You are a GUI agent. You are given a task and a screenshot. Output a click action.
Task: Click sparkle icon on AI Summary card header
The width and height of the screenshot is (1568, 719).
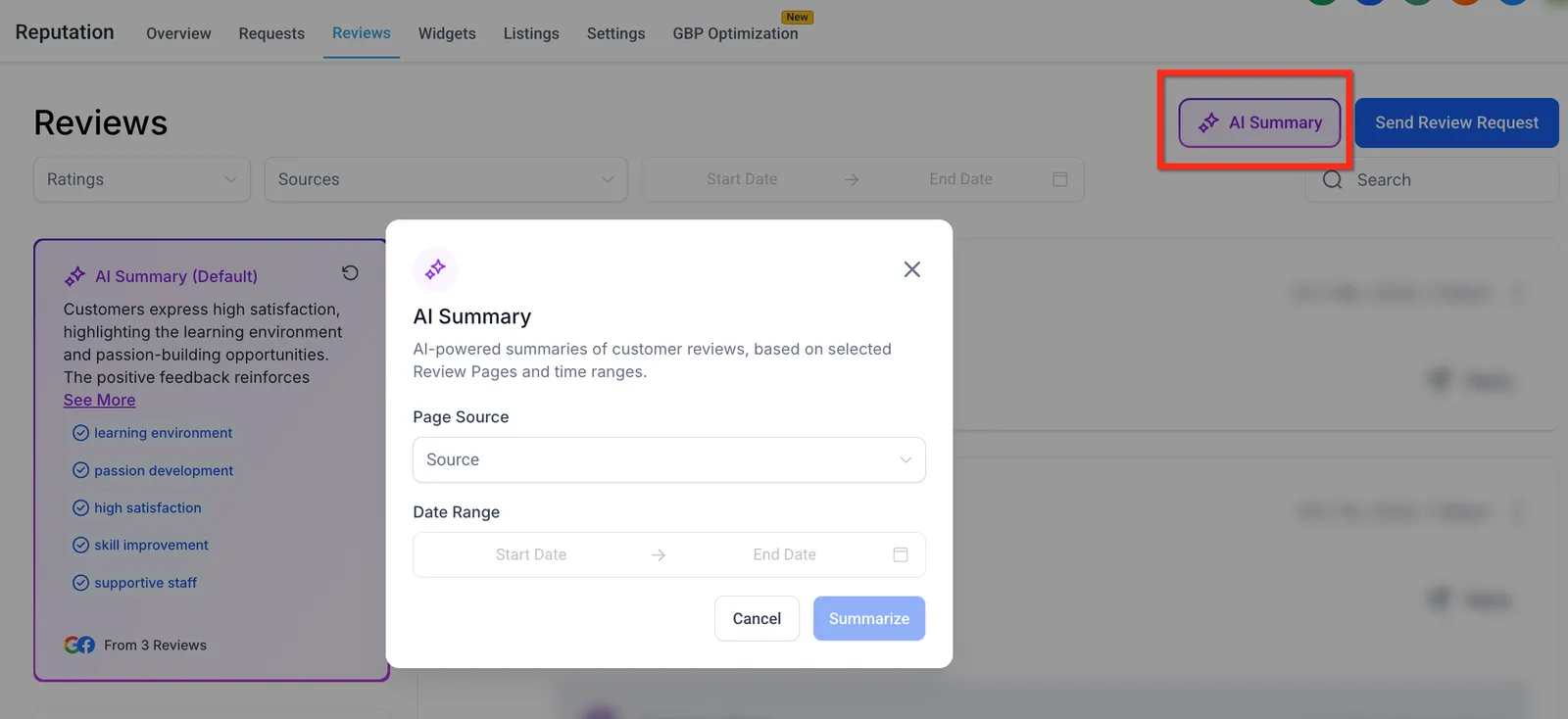coord(74,277)
